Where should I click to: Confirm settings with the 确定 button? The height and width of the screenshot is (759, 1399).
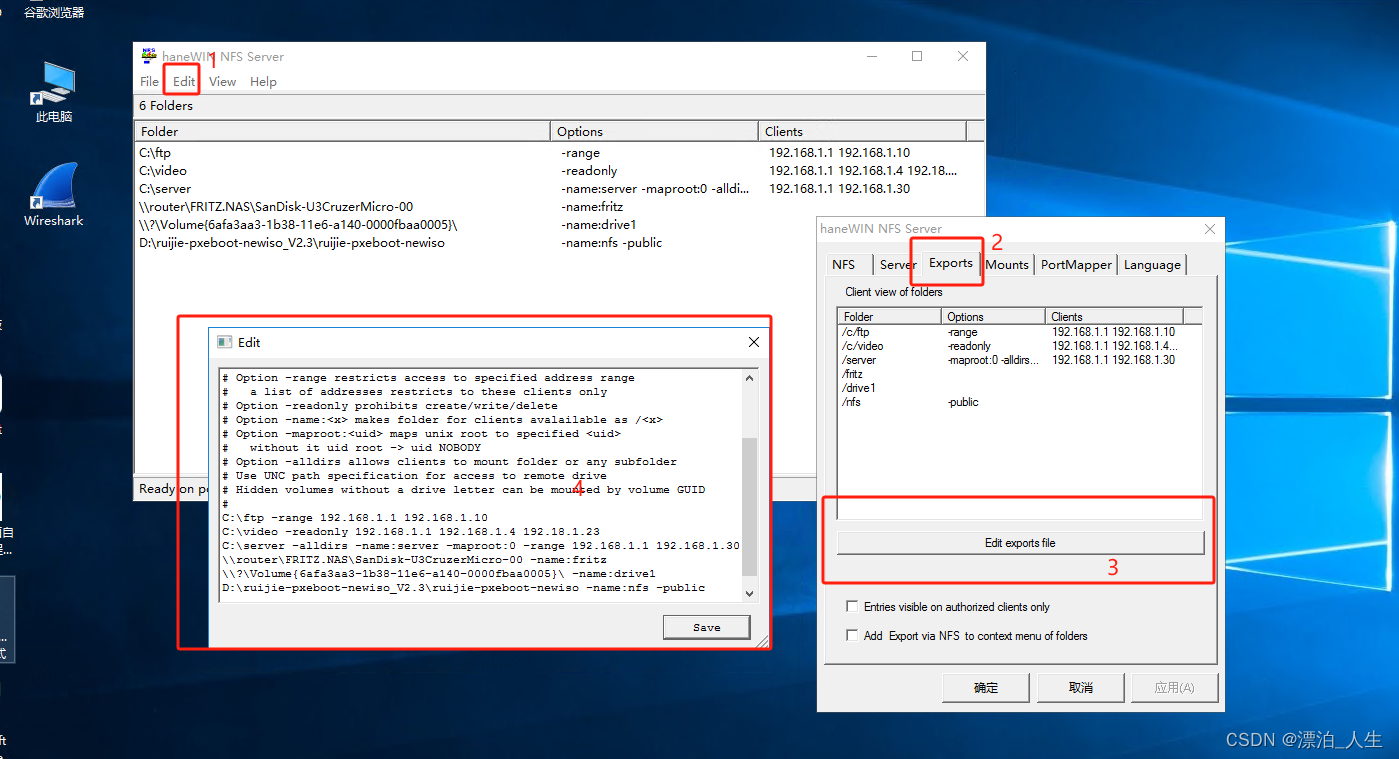click(x=985, y=687)
